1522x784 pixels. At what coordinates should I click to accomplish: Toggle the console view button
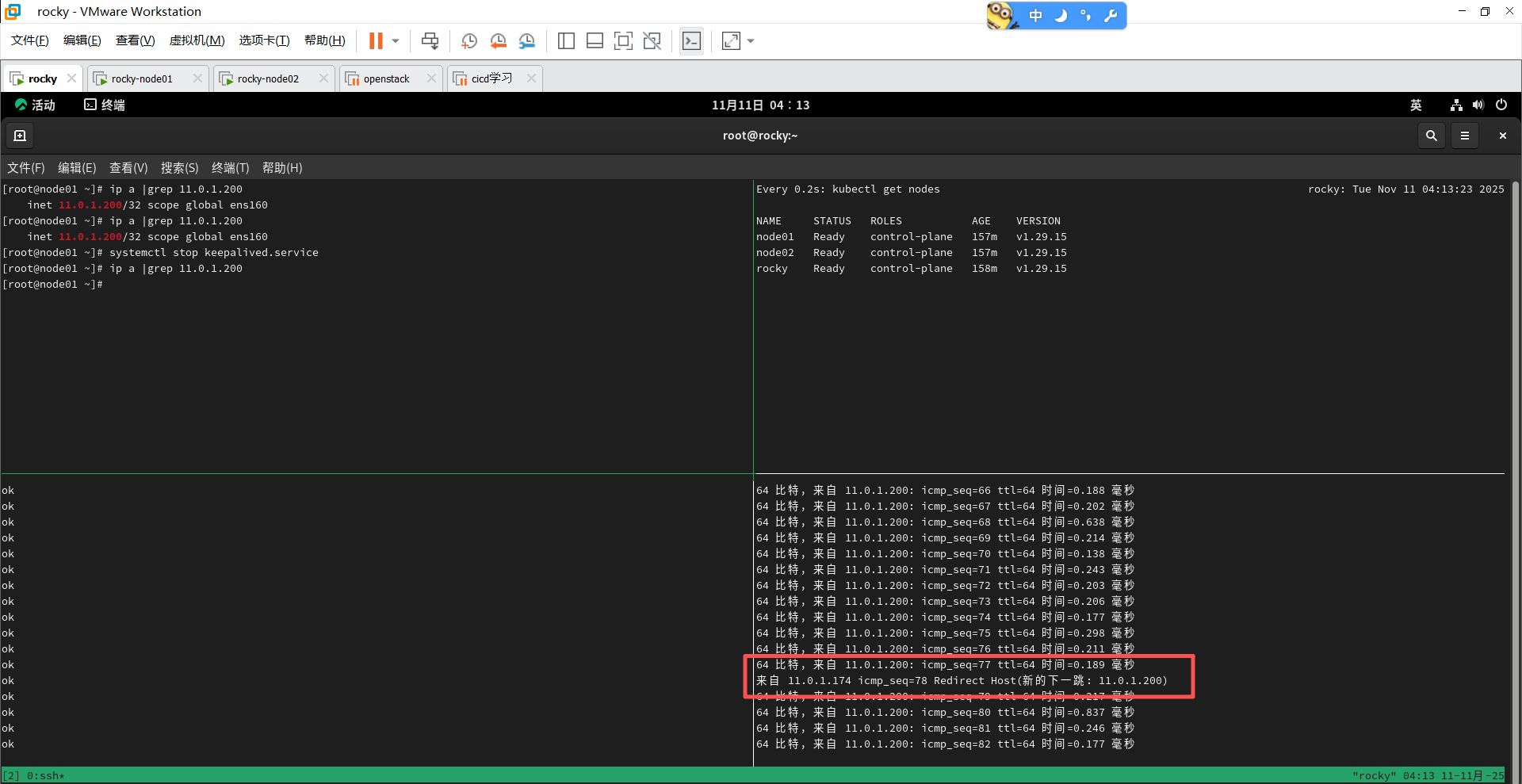pos(691,40)
